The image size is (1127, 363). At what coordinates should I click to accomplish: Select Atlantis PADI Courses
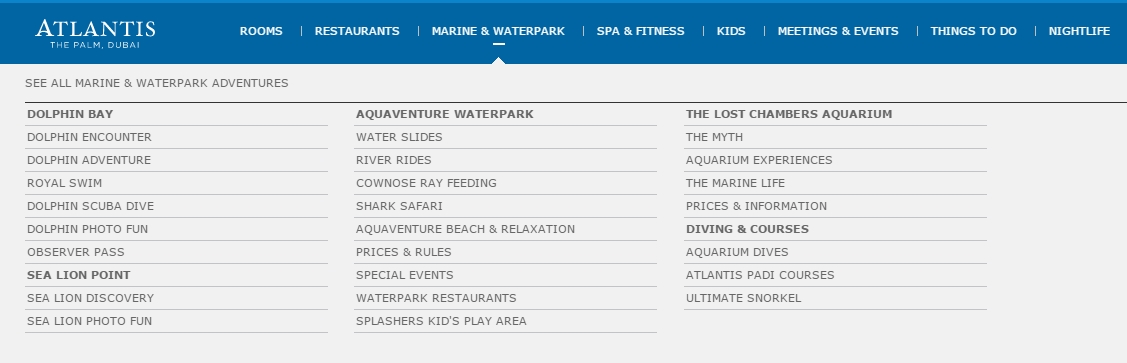760,275
